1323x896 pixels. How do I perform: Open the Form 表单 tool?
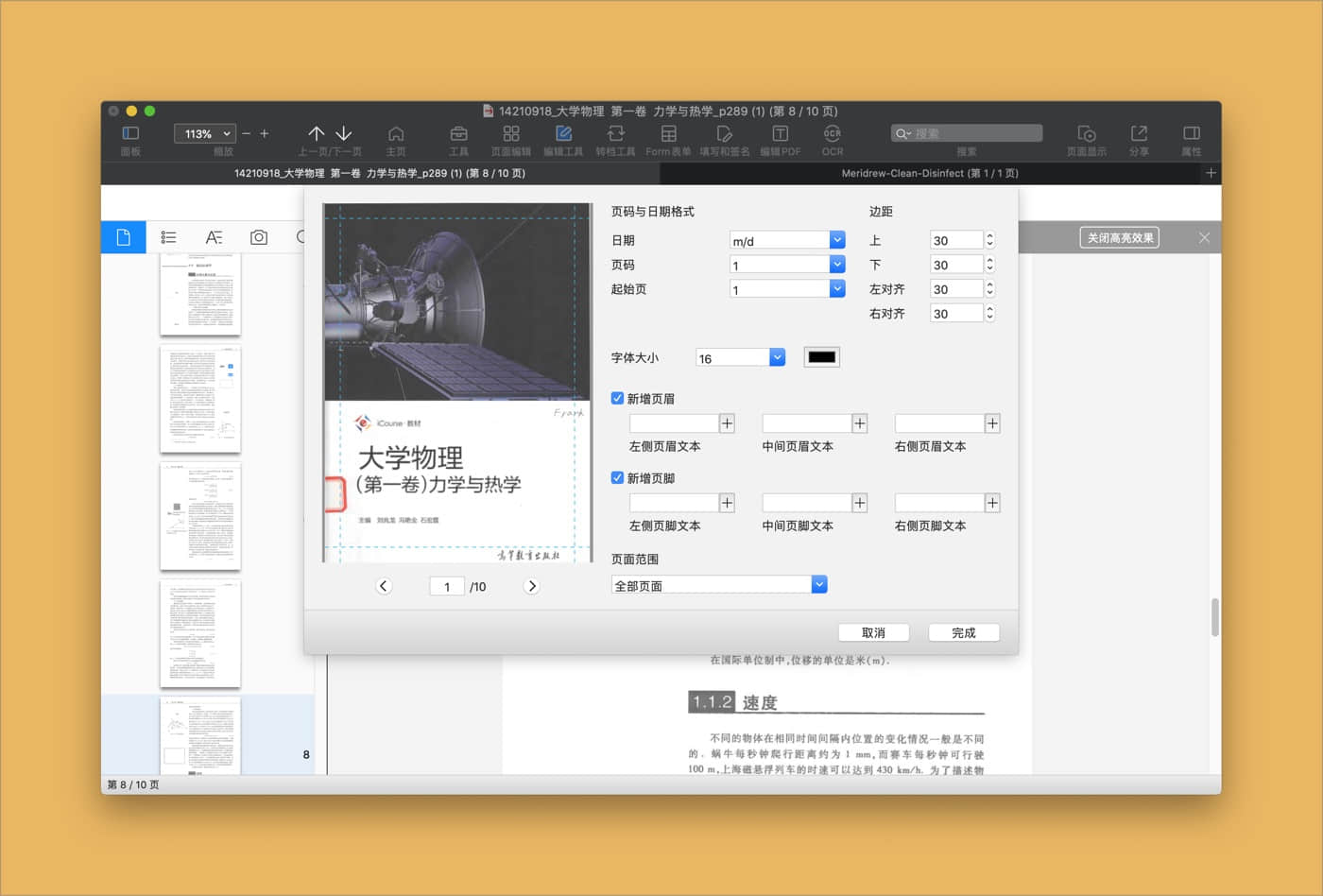668,133
